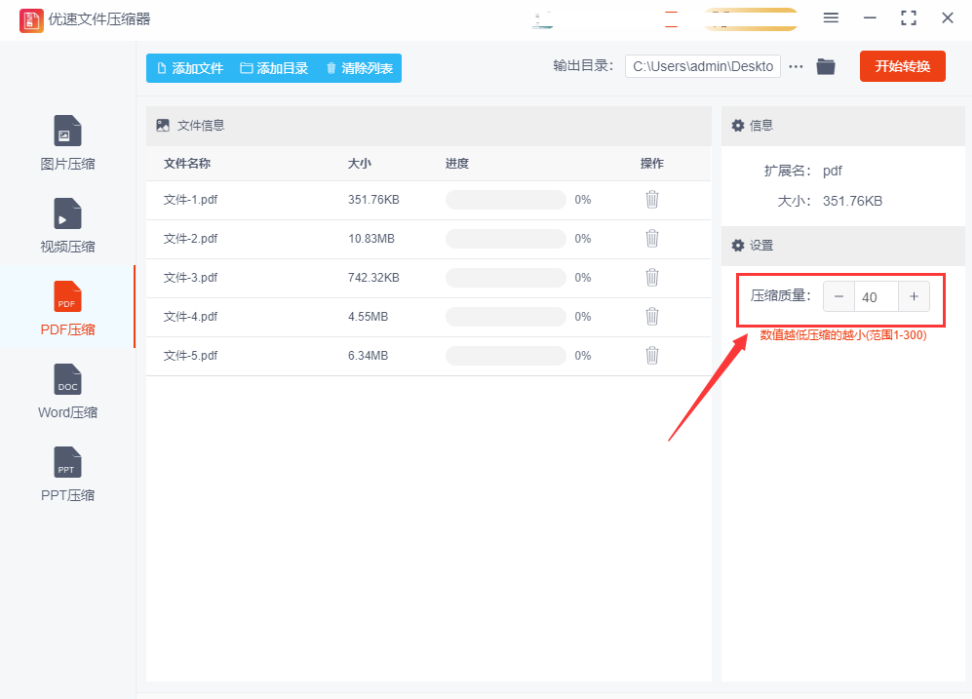Screen dimensions: 972x699
Task: Select the 视频压缩 video compression icon
Action: tap(67, 214)
